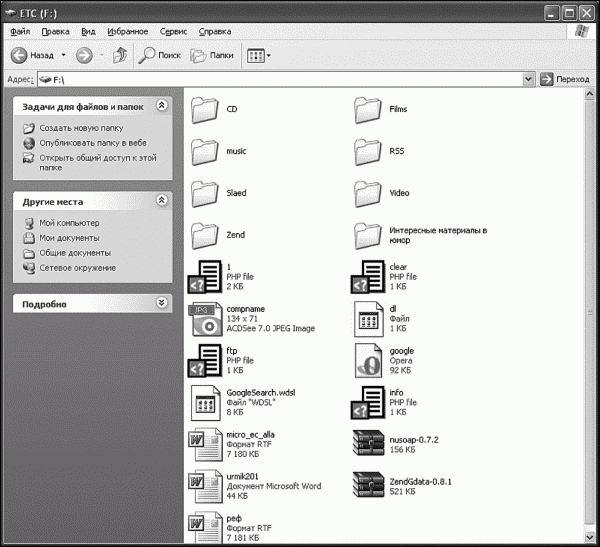Expand the 'Подробно' details panel
The width and height of the screenshot is (600, 547).
point(162,303)
